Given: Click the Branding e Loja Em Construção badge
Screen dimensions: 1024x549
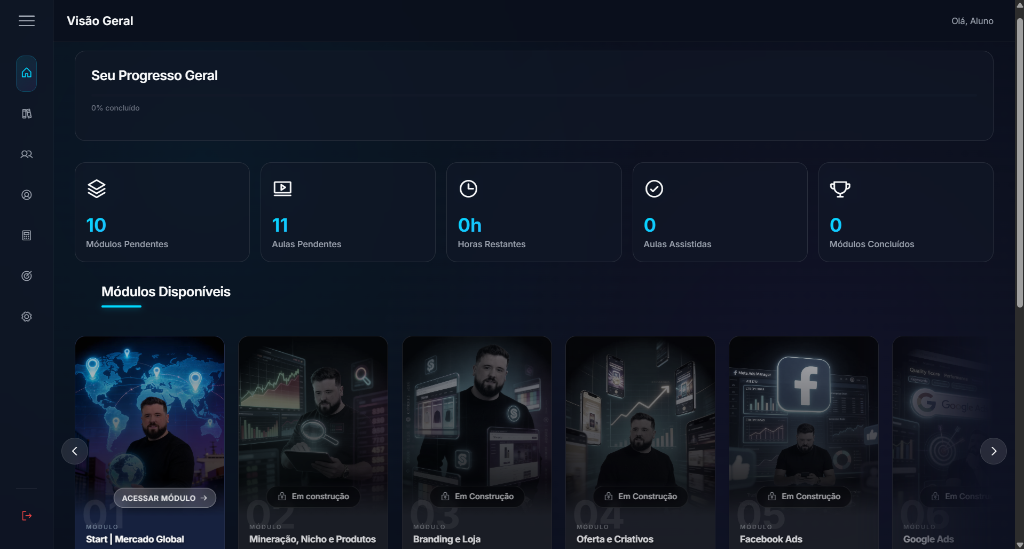Looking at the screenshot, I should [x=477, y=496].
